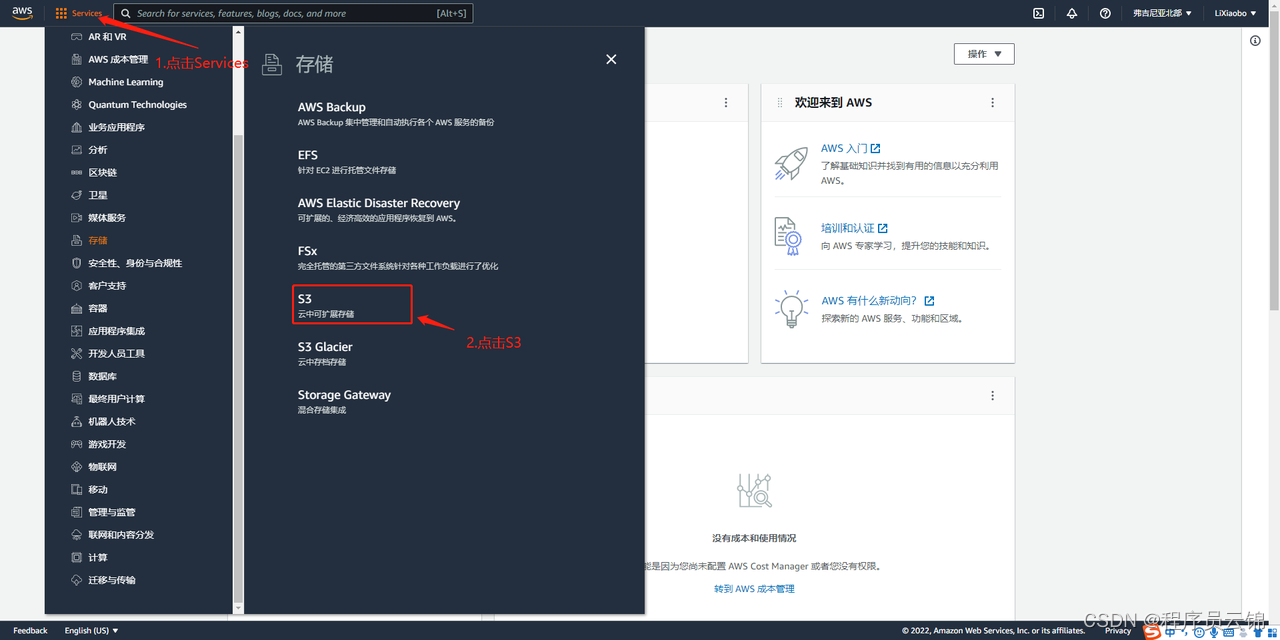Screen dimensions: 1280x640
Task: Select the 物联网 category
Action: 102,467
